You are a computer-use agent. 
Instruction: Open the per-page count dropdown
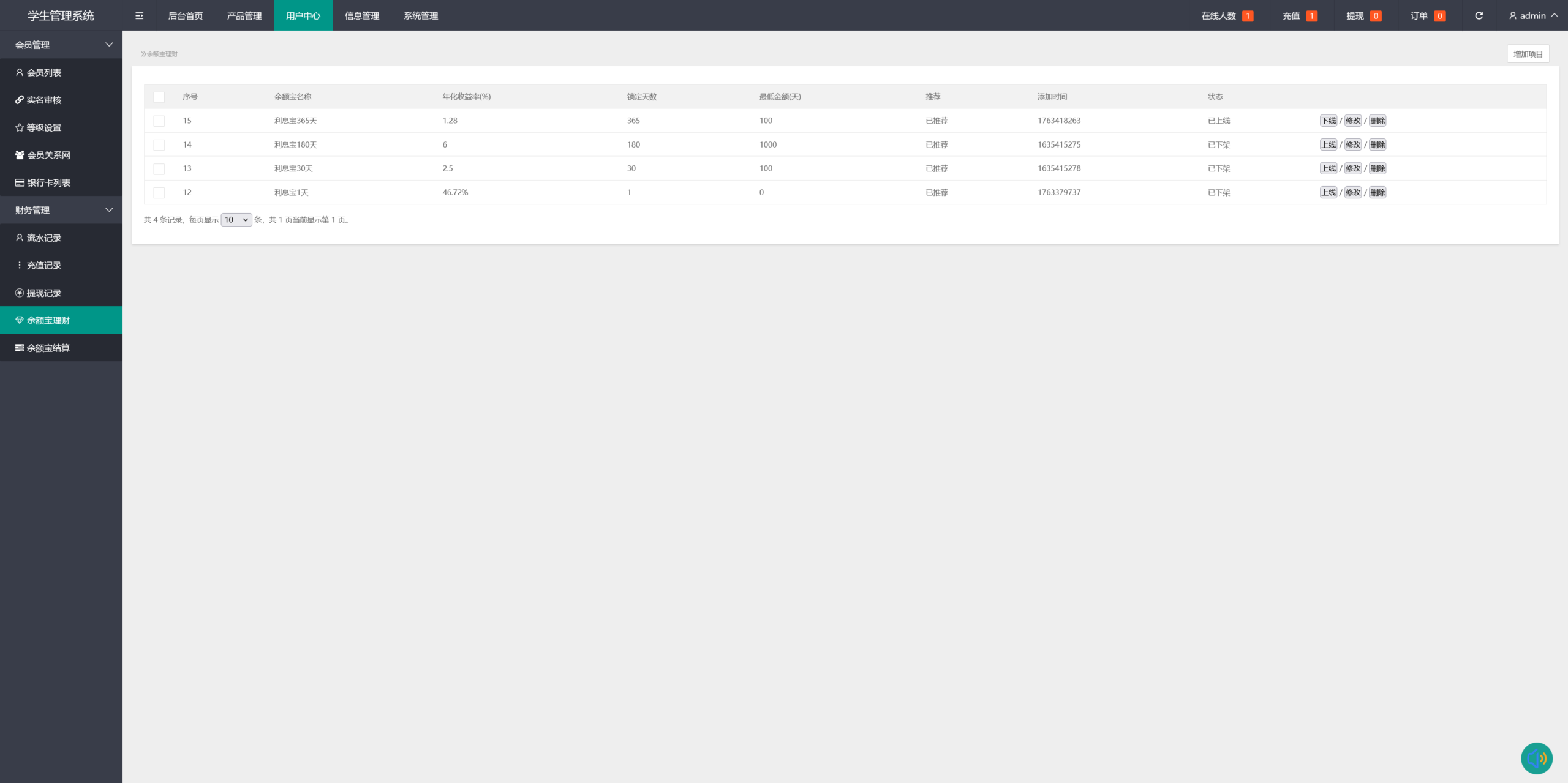[236, 220]
